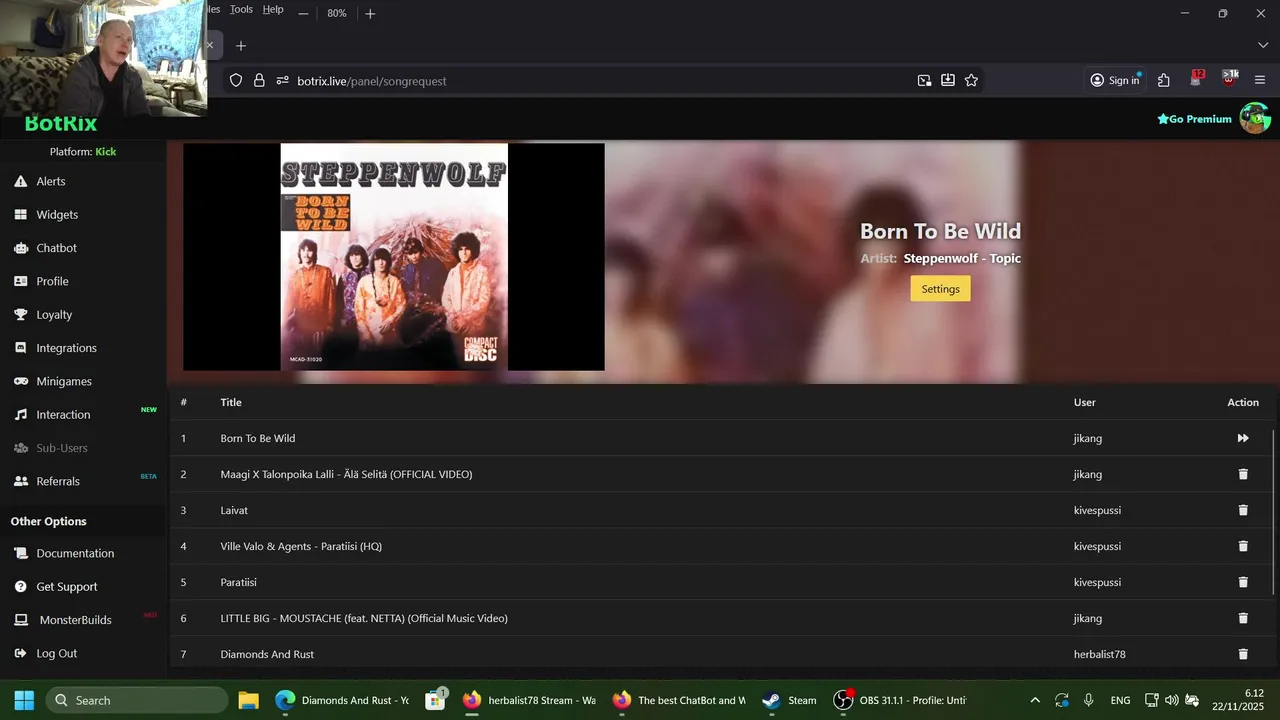1280x720 pixels.
Task: Open Firefox extensions puzzle icon
Action: click(1163, 80)
